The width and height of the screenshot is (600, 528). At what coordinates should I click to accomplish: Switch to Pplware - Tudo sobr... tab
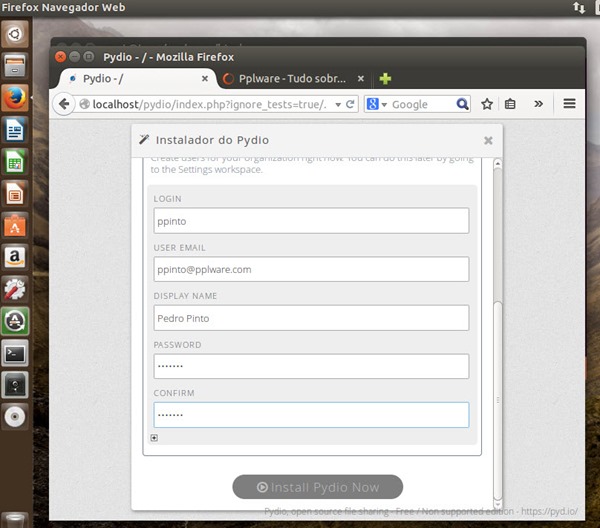click(x=293, y=79)
